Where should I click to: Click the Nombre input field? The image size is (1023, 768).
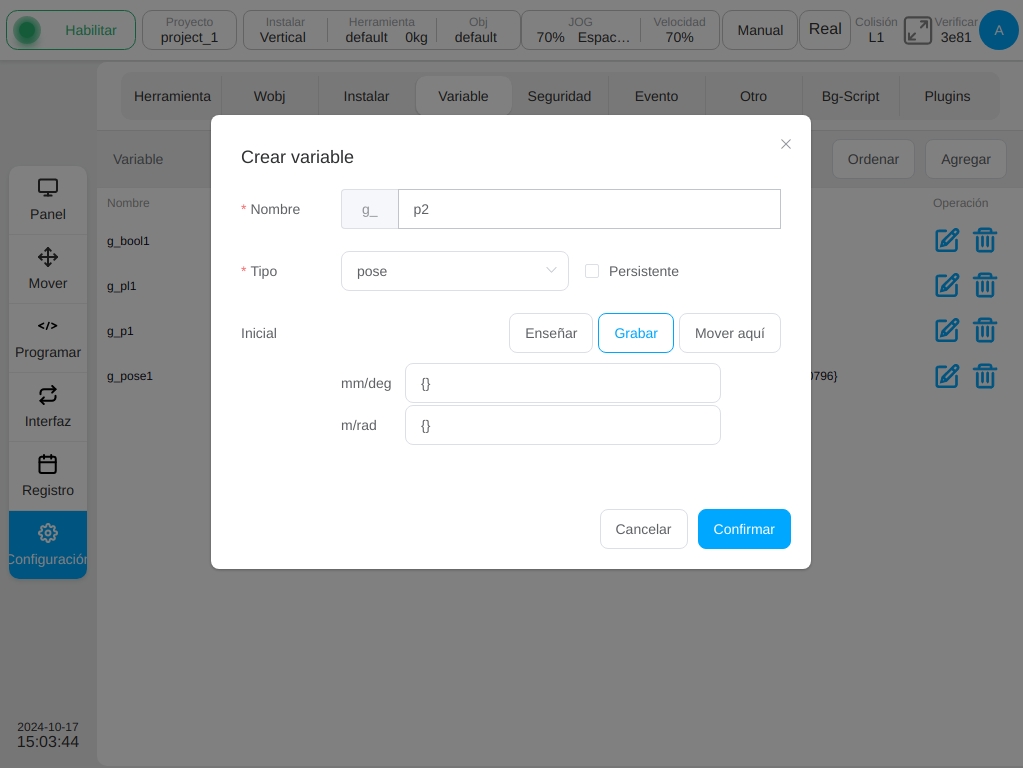(589, 209)
